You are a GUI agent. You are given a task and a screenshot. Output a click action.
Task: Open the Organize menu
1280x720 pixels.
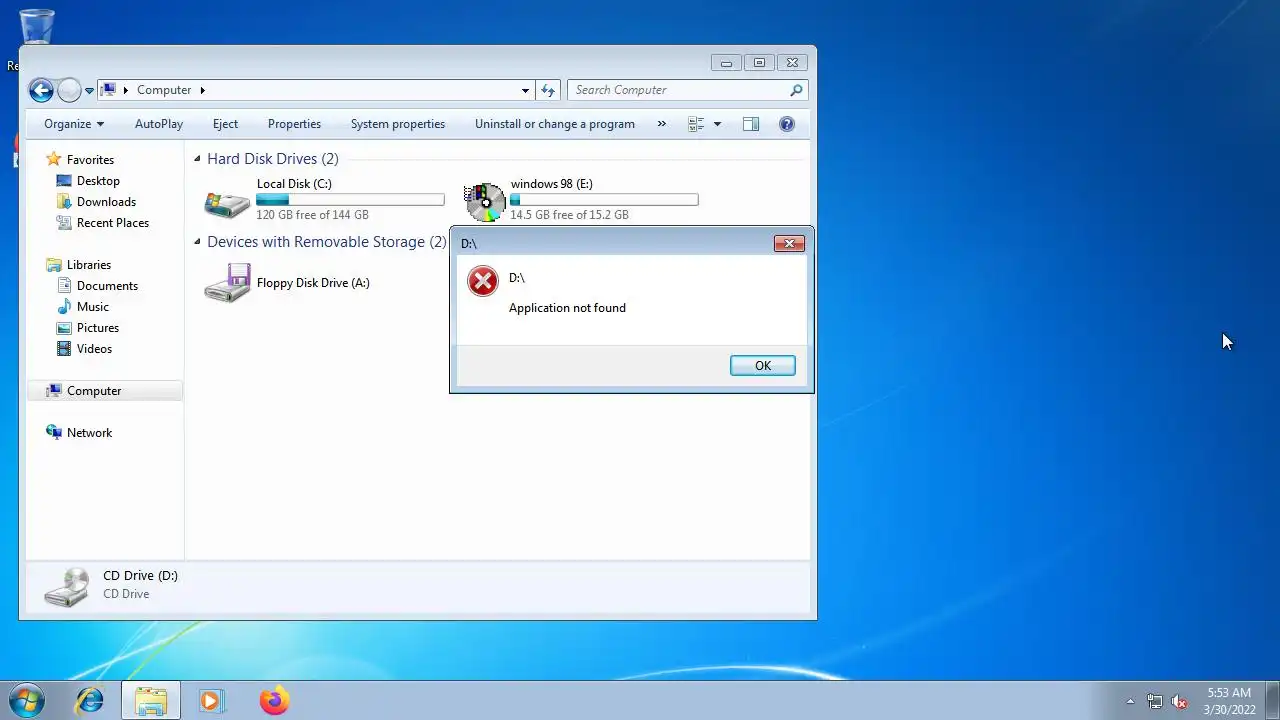click(x=74, y=124)
